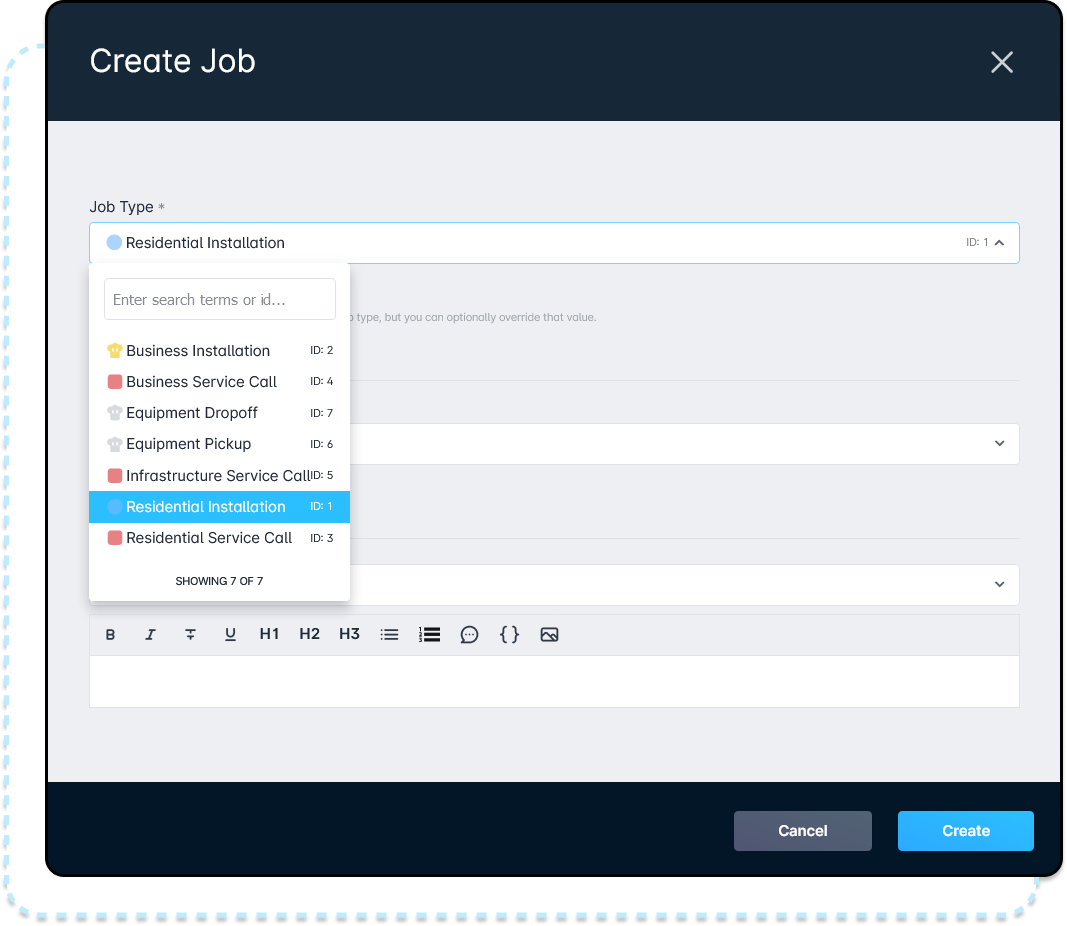
Task: Close the Create Job dialog
Action: point(1002,62)
